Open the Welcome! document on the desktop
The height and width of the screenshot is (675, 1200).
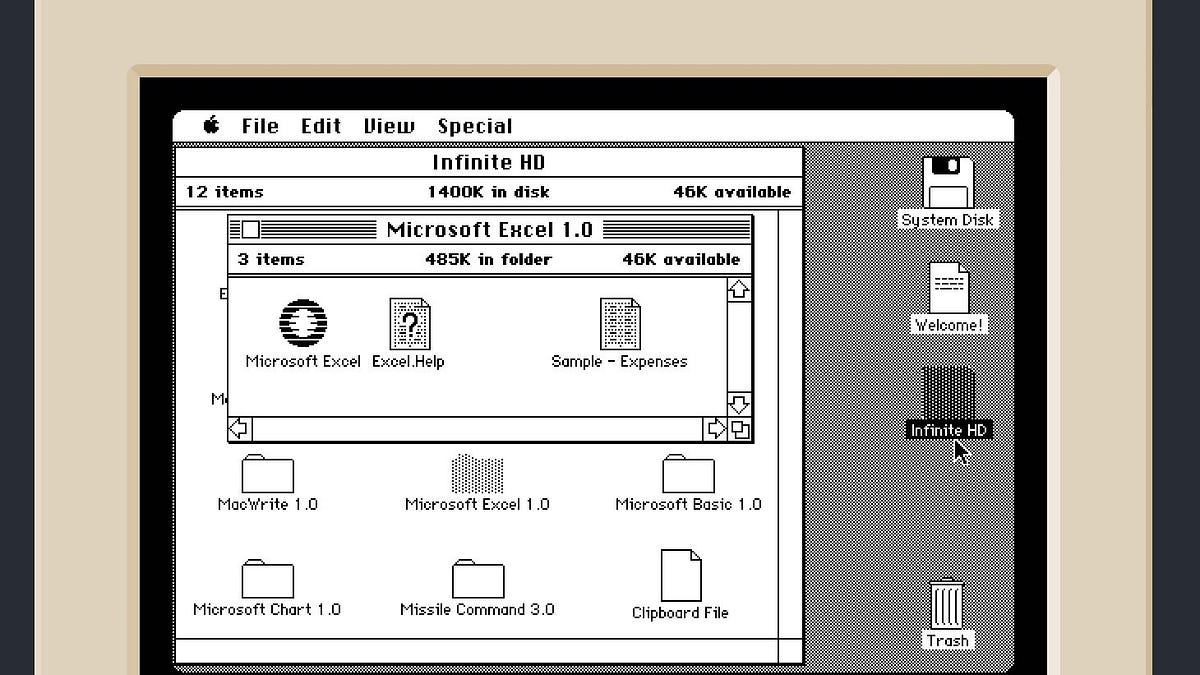946,291
